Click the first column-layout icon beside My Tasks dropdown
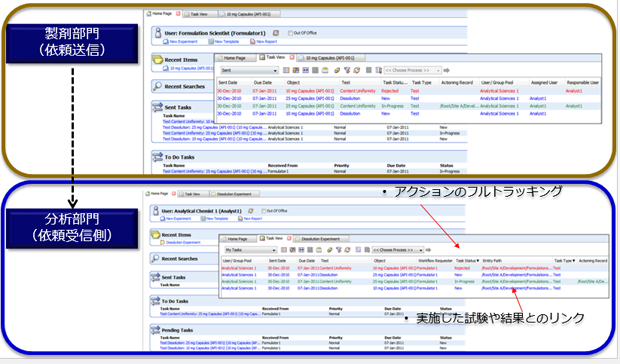This screenshot has width=620, height=364. point(284,250)
